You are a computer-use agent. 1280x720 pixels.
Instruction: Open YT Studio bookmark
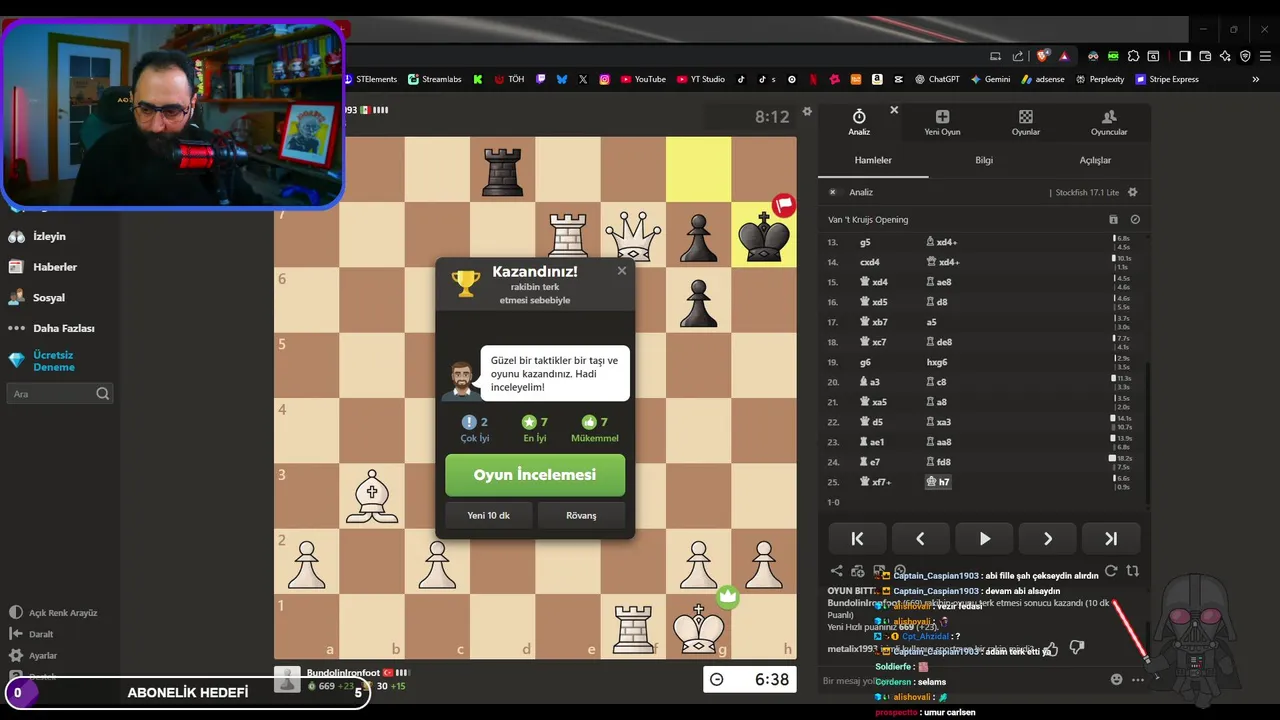[x=701, y=79]
